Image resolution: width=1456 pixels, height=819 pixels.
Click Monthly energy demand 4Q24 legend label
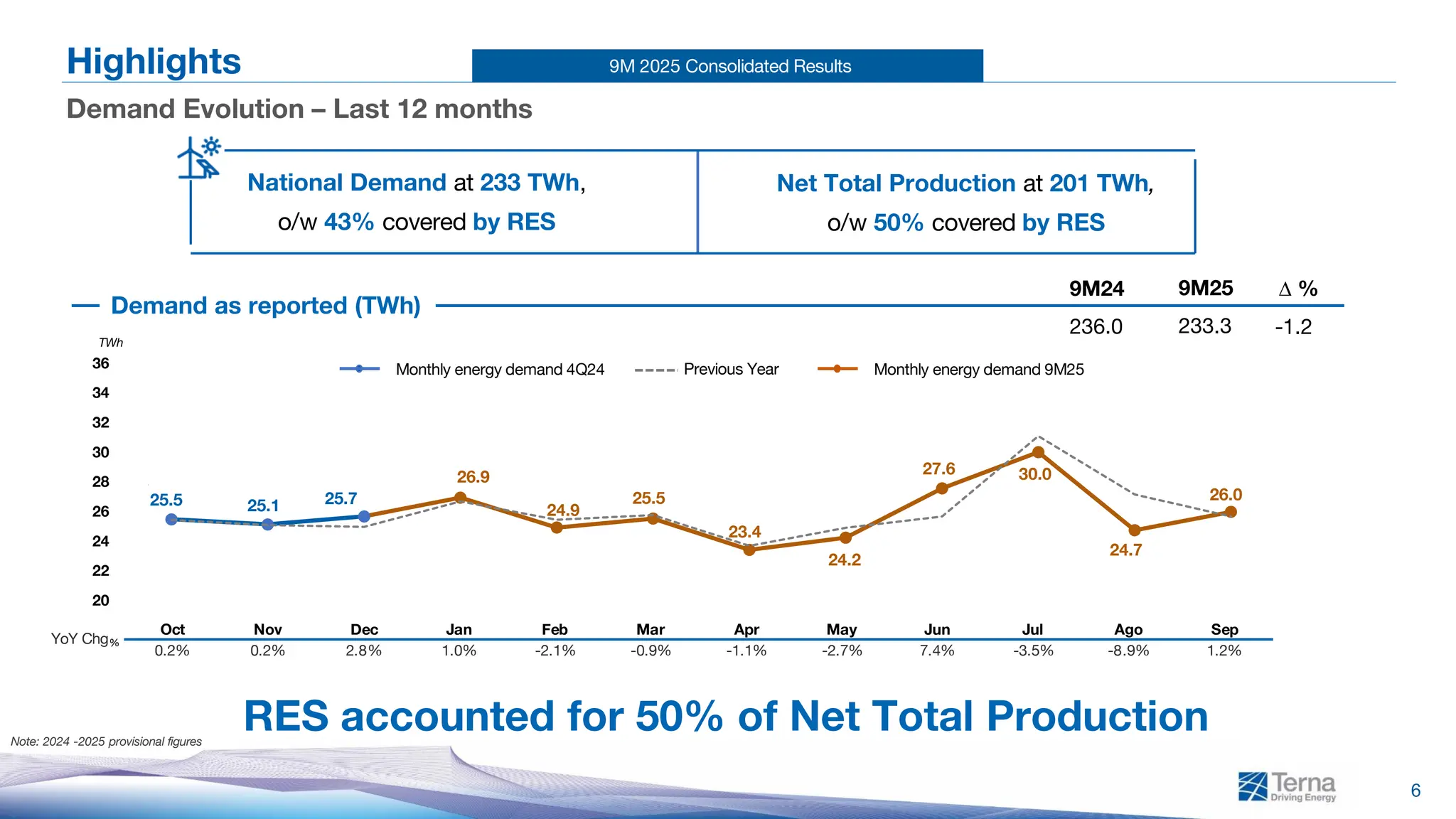coord(500,370)
